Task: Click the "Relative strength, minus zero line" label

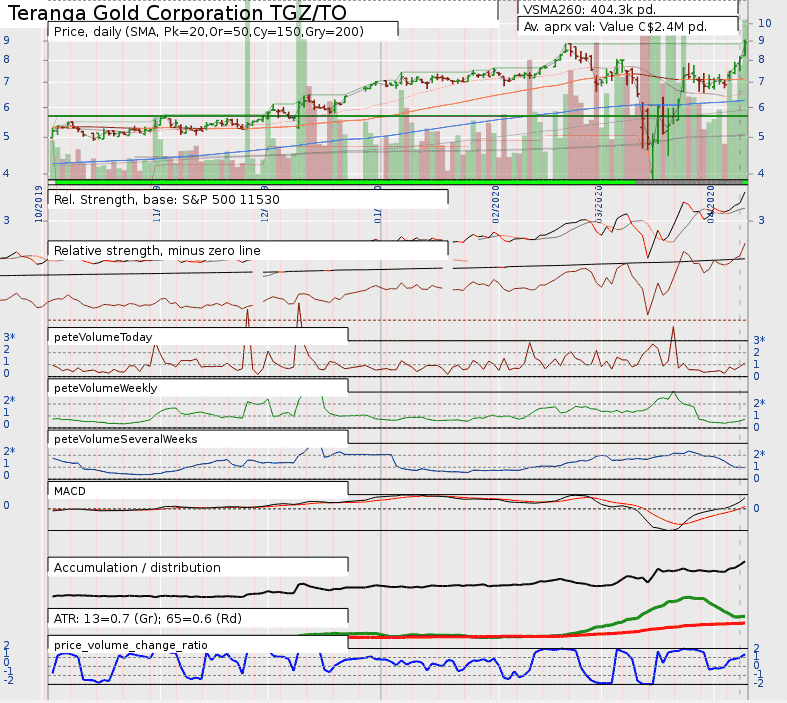Action: point(157,250)
